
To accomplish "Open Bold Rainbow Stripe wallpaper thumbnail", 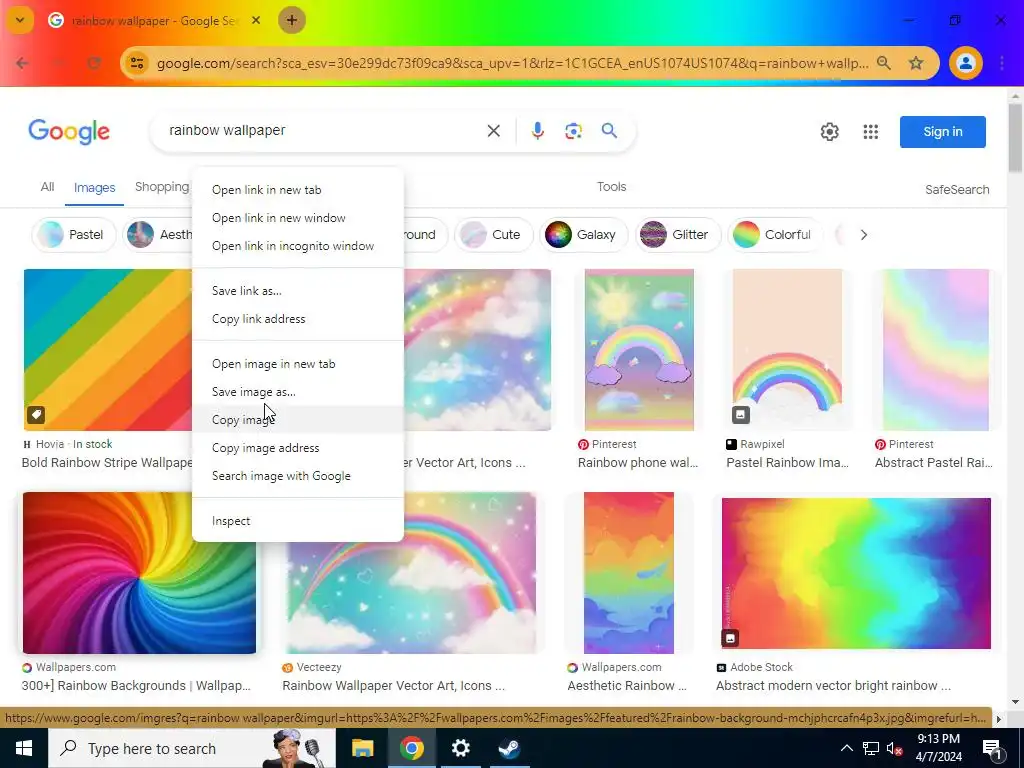I will pyautogui.click(x=108, y=350).
